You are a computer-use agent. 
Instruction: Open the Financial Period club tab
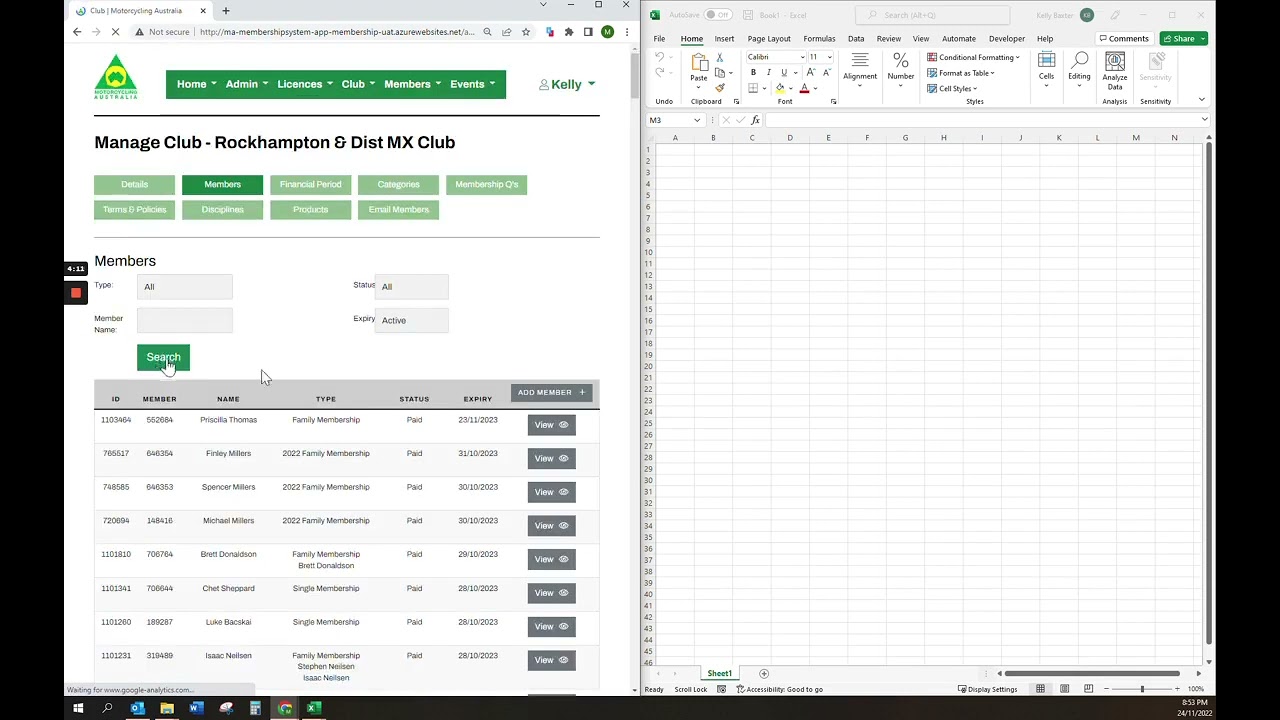pyautogui.click(x=311, y=185)
